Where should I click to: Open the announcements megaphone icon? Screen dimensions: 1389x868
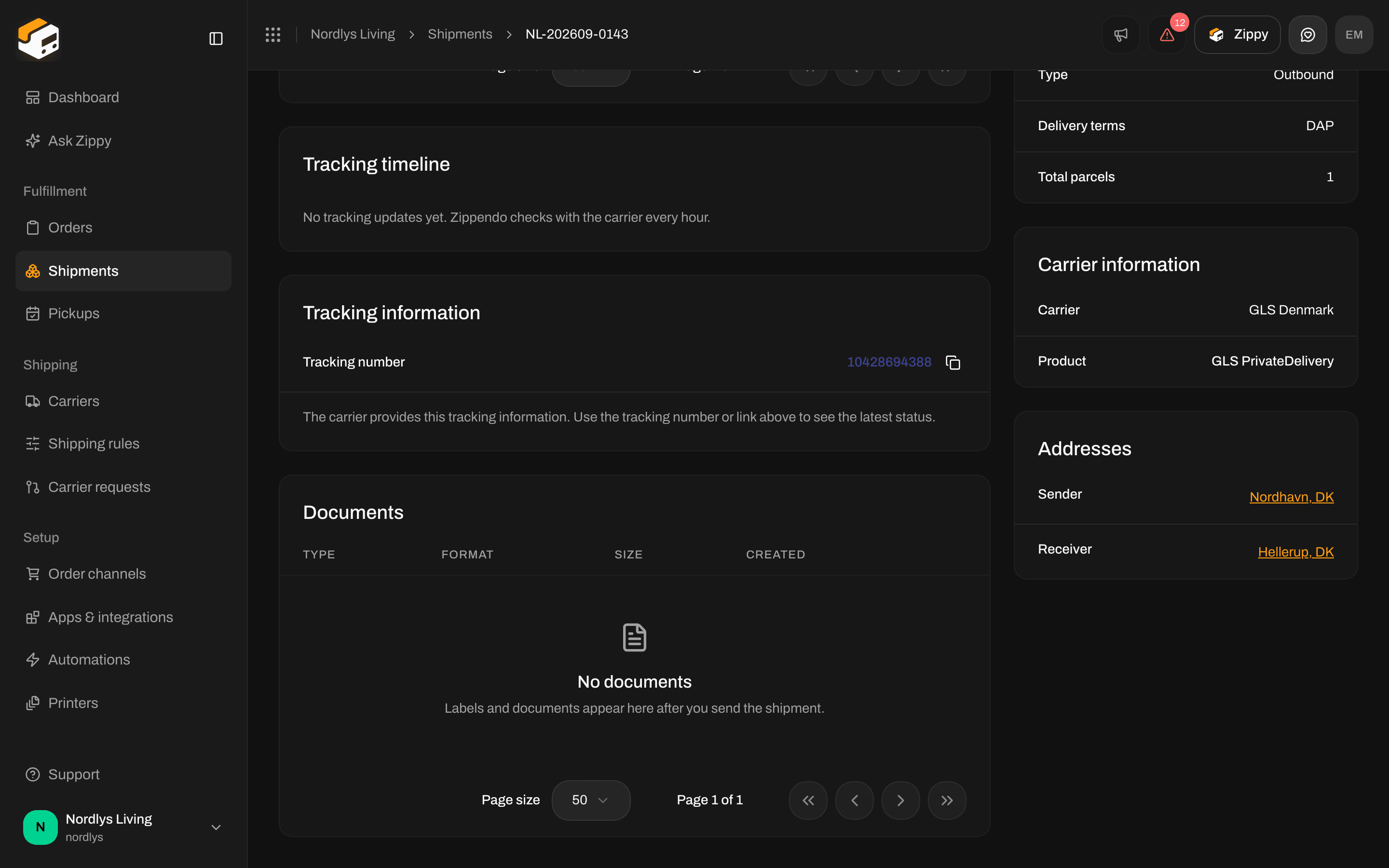click(x=1120, y=34)
